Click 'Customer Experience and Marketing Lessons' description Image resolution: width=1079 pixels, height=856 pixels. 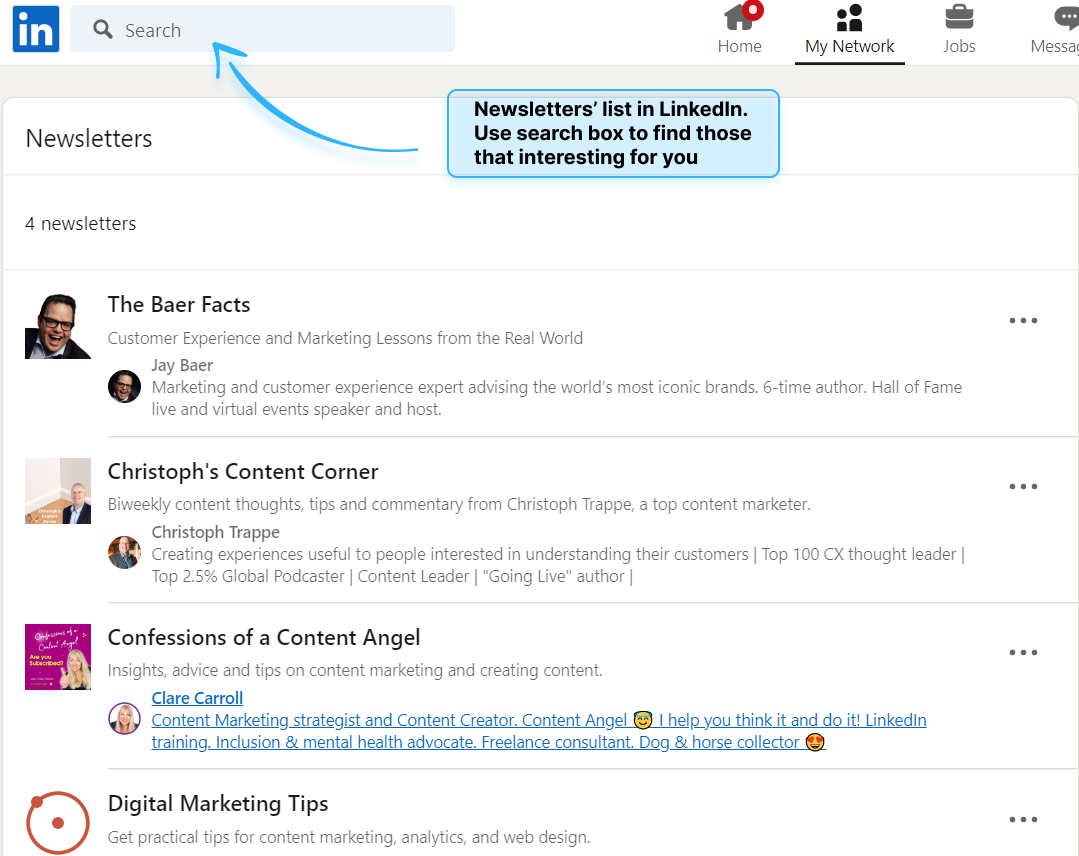(x=345, y=338)
